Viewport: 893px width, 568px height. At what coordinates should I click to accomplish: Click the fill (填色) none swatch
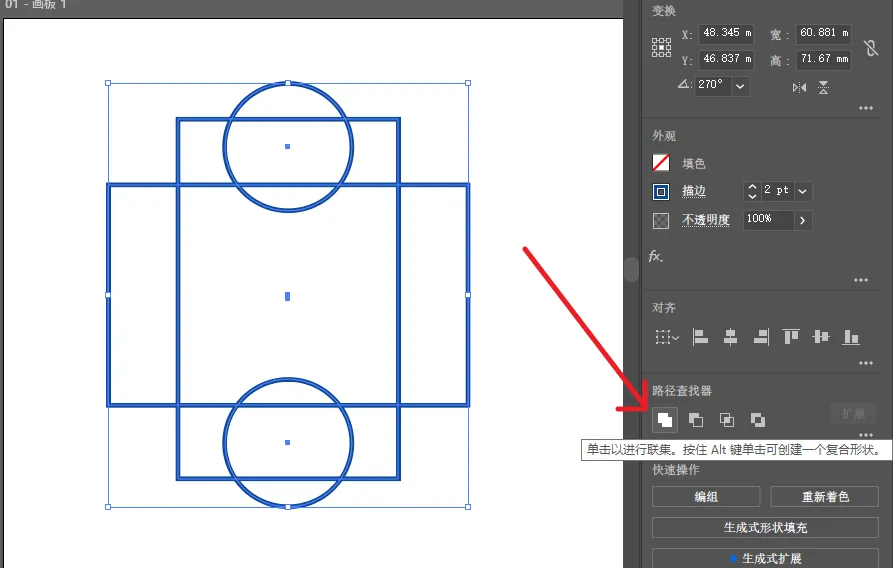point(661,163)
